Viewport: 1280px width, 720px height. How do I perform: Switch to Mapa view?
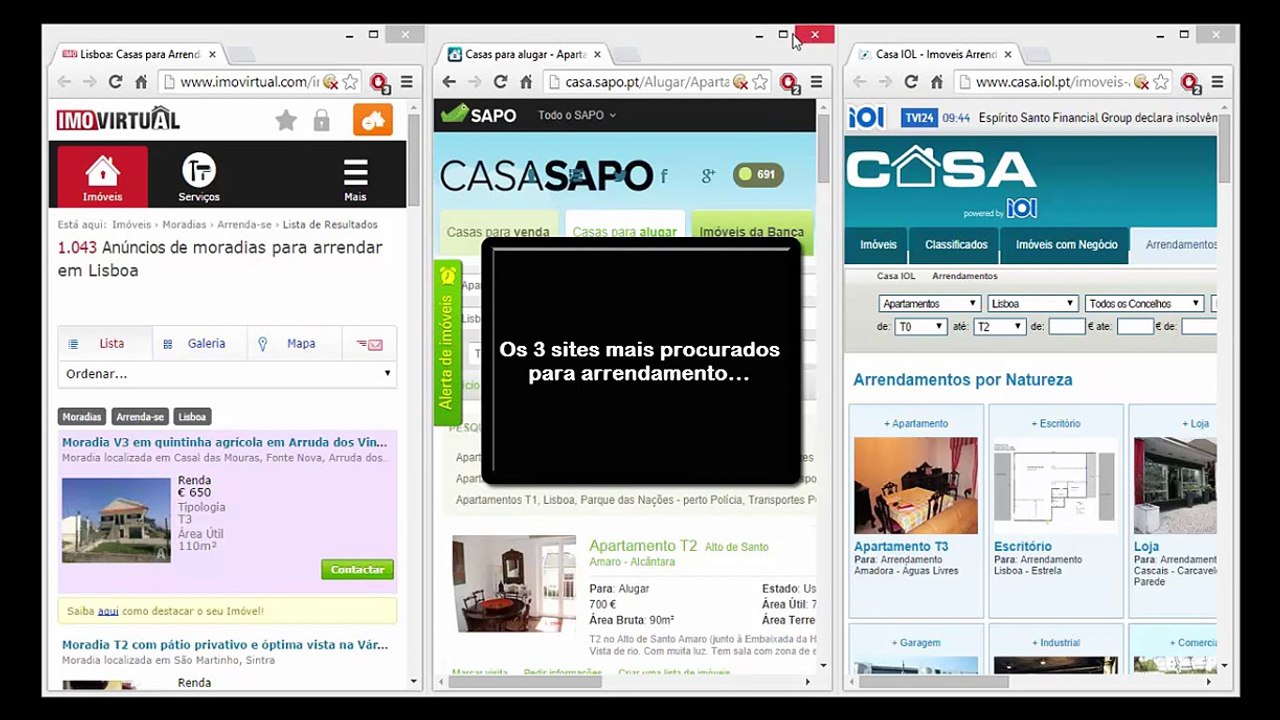(x=288, y=343)
